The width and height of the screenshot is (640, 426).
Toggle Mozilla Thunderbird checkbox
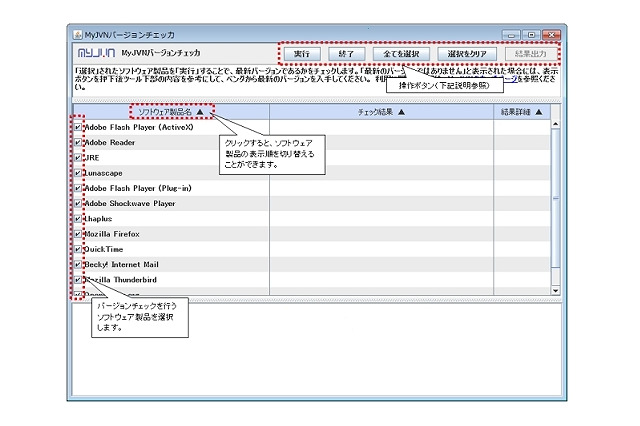coord(78,280)
